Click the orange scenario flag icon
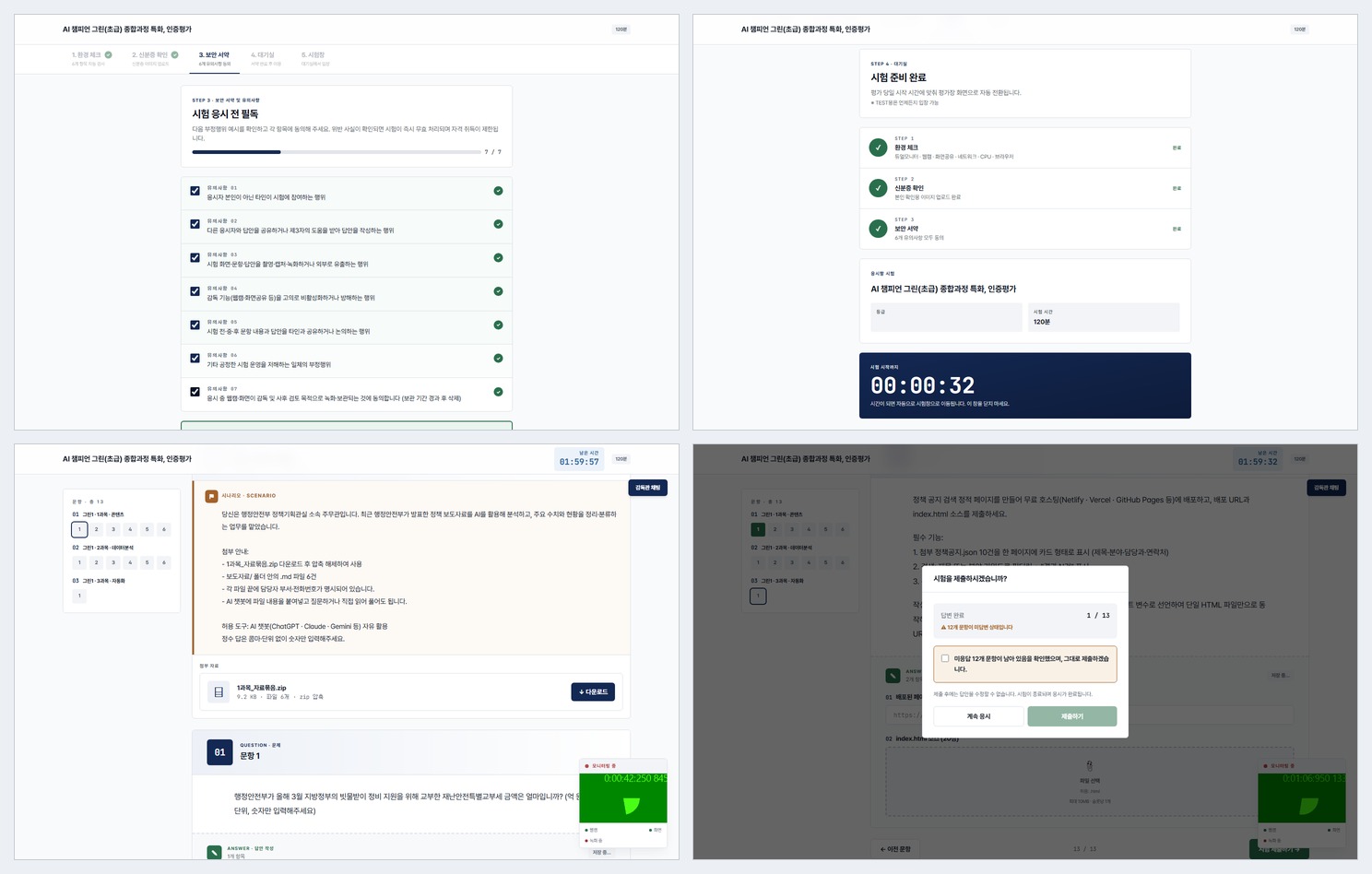Screen dimensions: 1372x874 (211, 496)
